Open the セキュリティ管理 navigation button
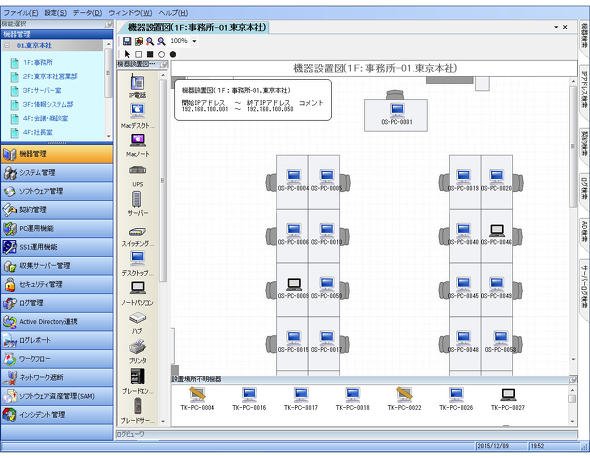This screenshot has width=590, height=458. pos(57,285)
